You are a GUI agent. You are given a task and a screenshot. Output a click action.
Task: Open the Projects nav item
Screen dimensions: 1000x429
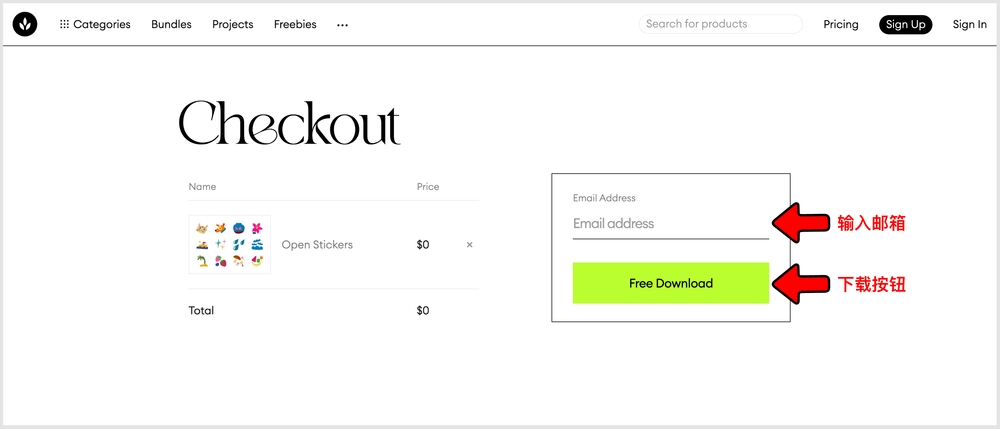[x=233, y=24]
